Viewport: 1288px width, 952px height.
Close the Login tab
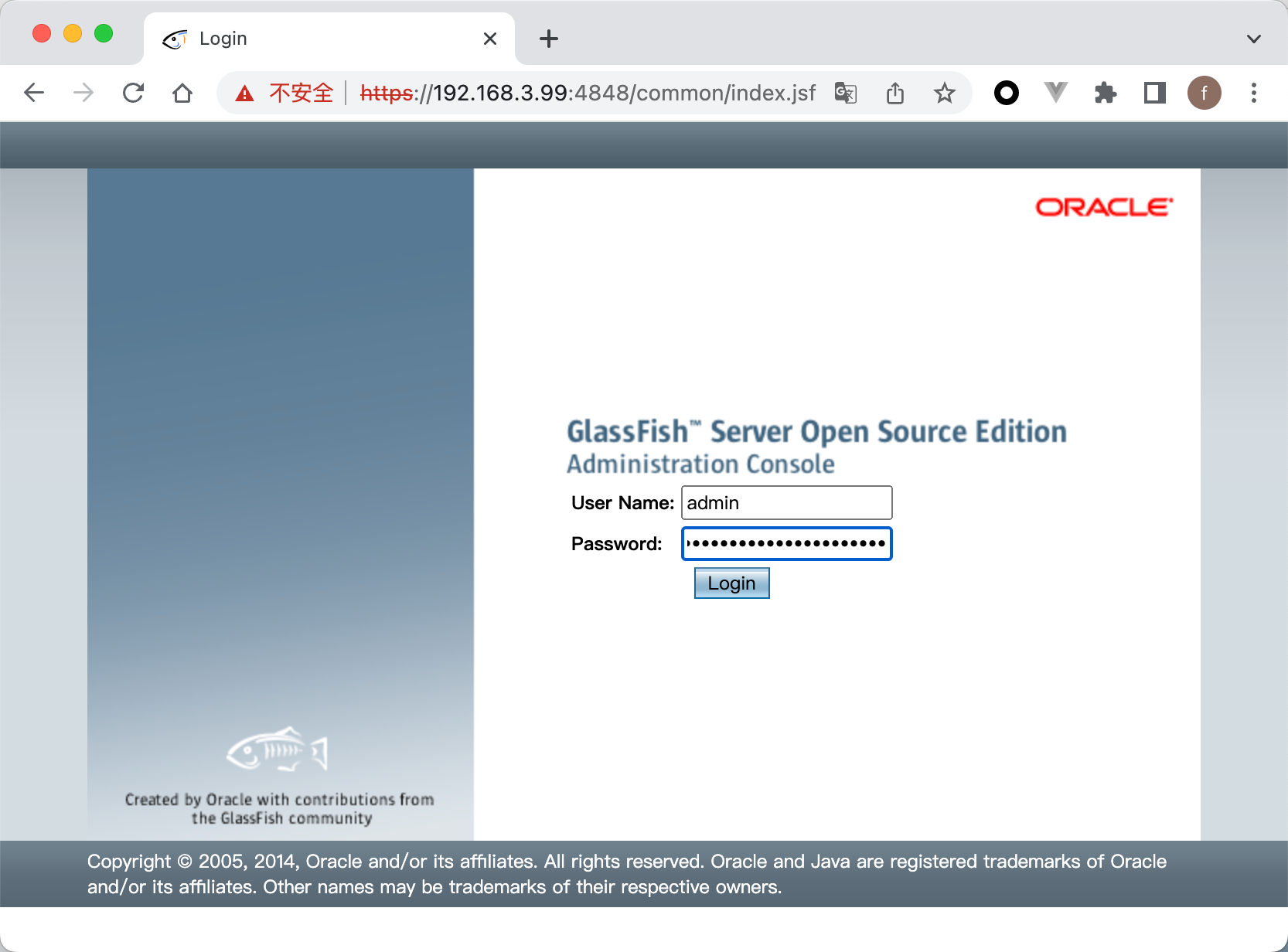[x=490, y=39]
